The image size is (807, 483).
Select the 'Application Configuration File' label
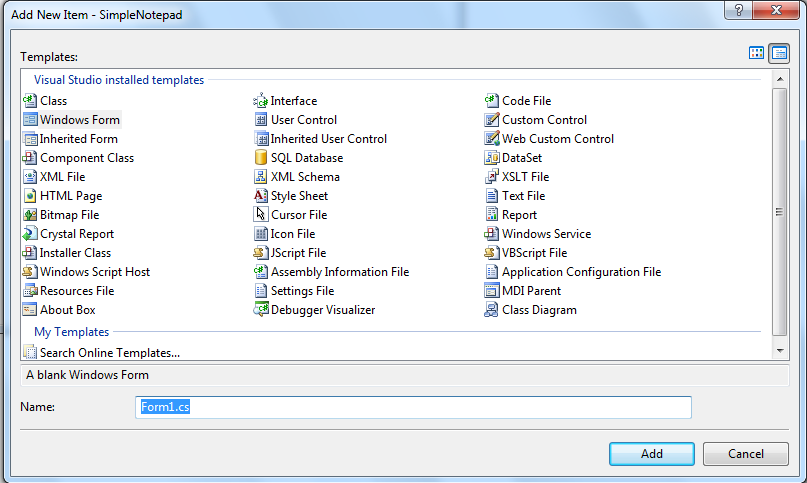(x=581, y=272)
